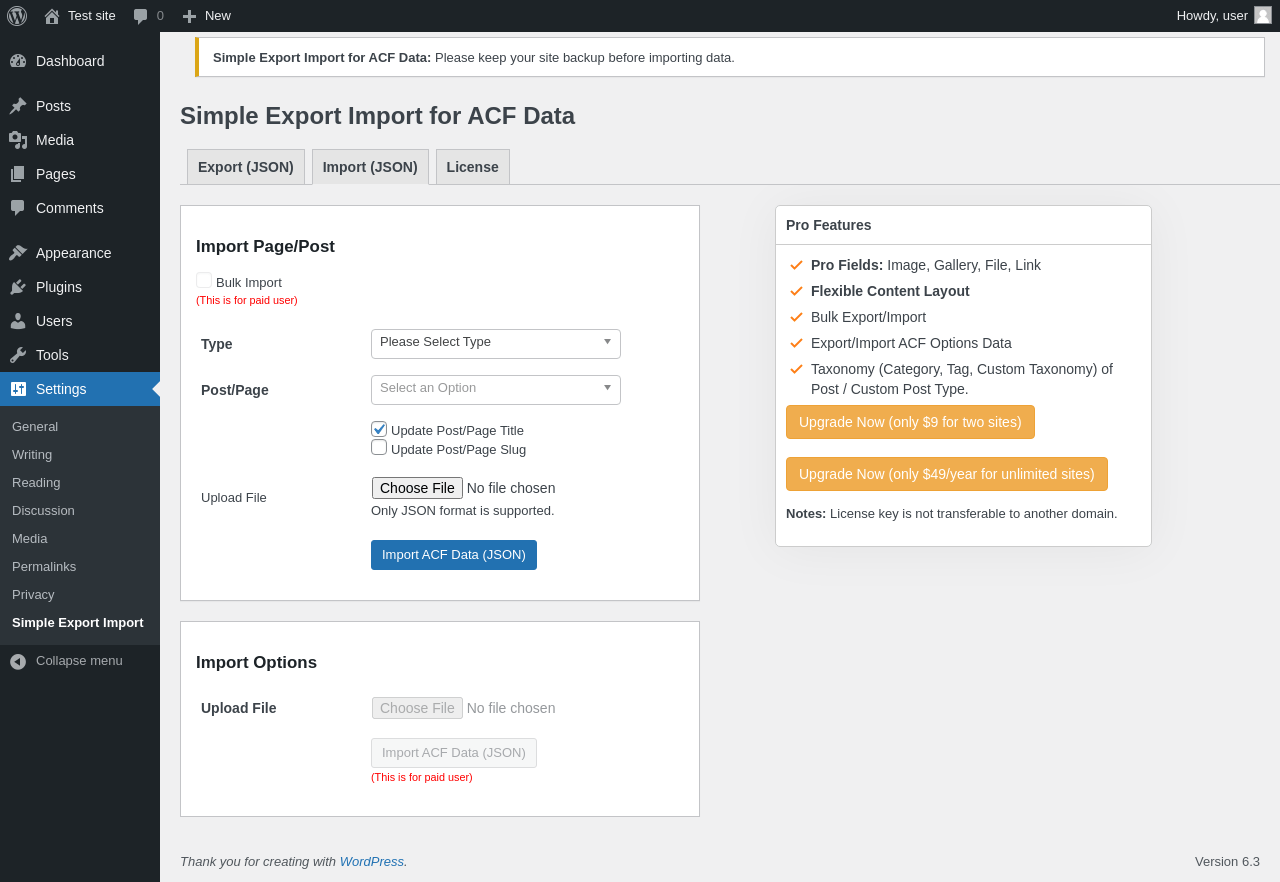1280x882 pixels.
Task: Click Upgrade Now $9 for two sites
Action: pyautogui.click(x=910, y=422)
